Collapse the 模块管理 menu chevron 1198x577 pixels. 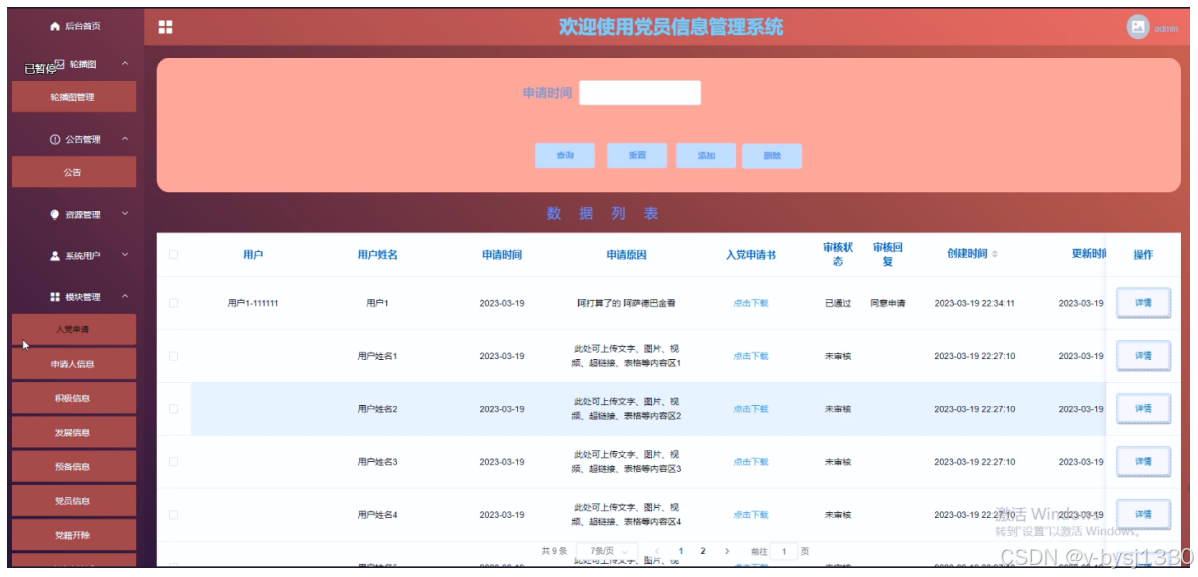click(125, 296)
